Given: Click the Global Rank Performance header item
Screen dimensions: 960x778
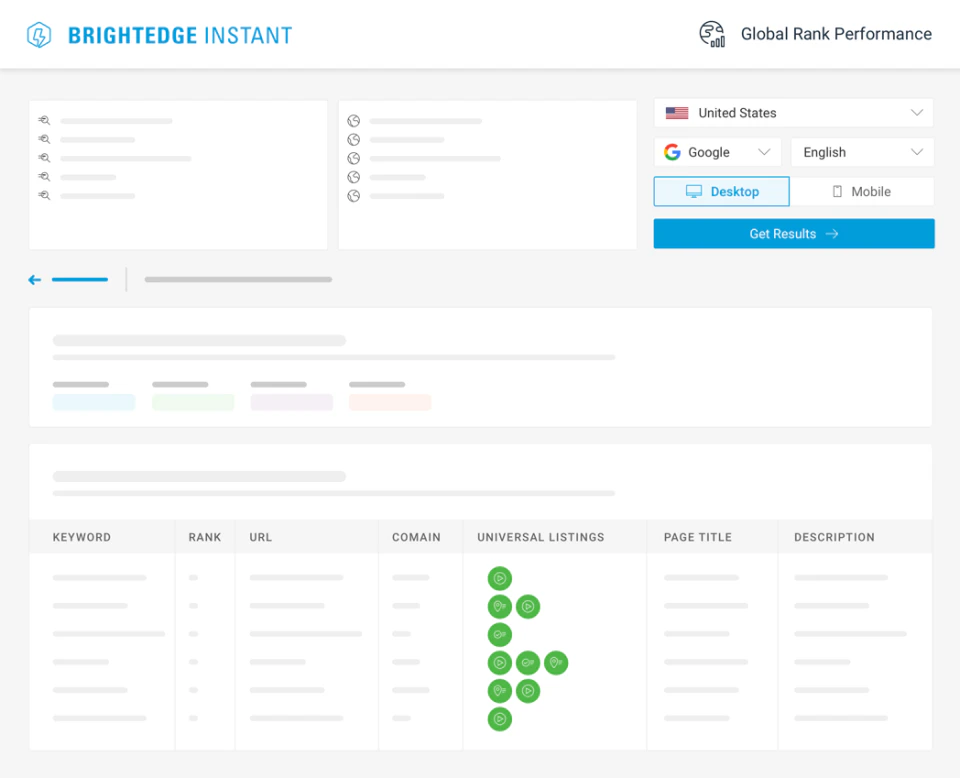Looking at the screenshot, I should (x=836, y=33).
